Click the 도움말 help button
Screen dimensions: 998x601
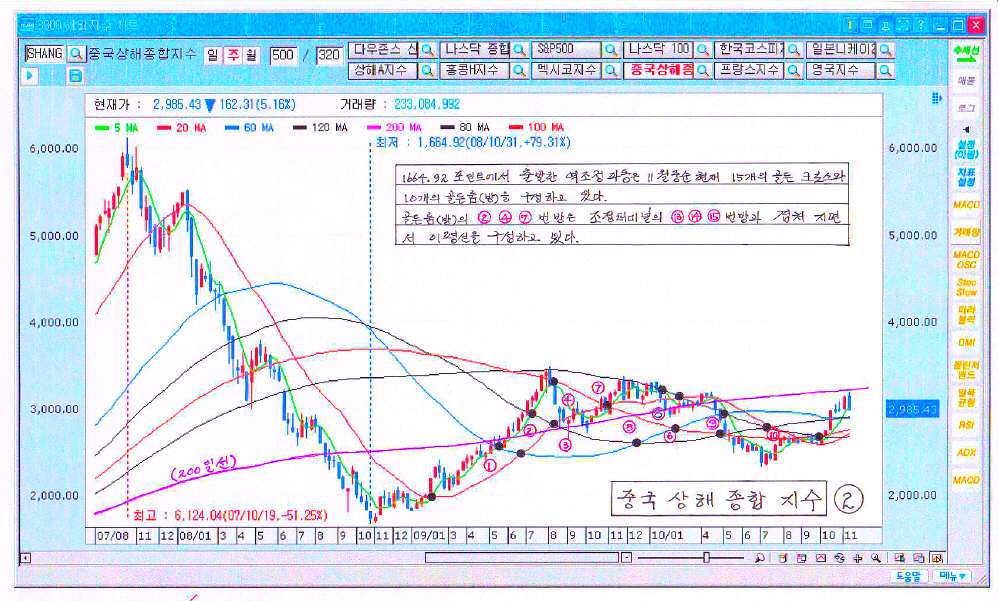tap(908, 576)
